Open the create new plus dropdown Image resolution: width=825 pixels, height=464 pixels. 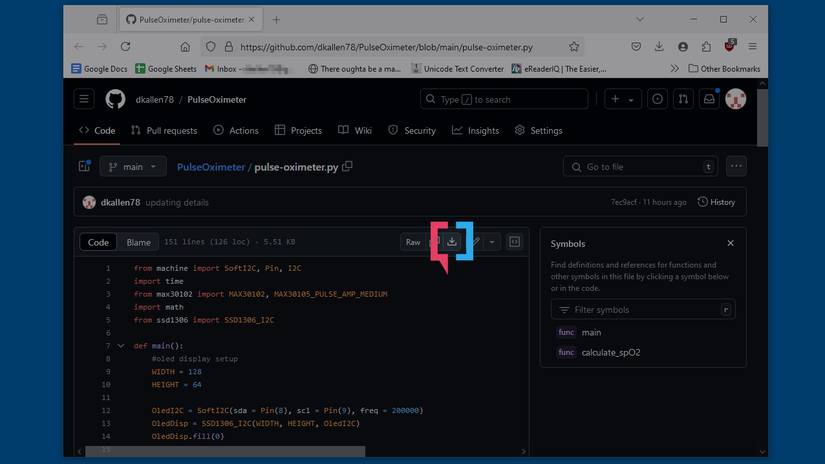(x=622, y=99)
